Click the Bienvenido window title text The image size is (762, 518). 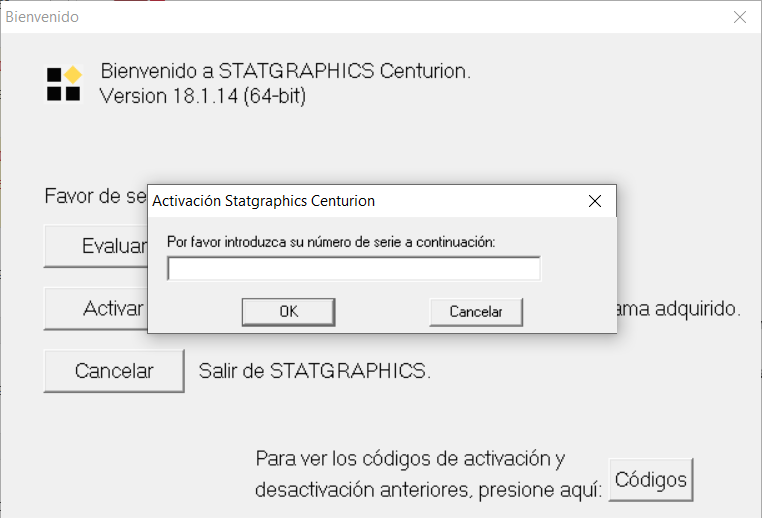pyautogui.click(x=42, y=17)
